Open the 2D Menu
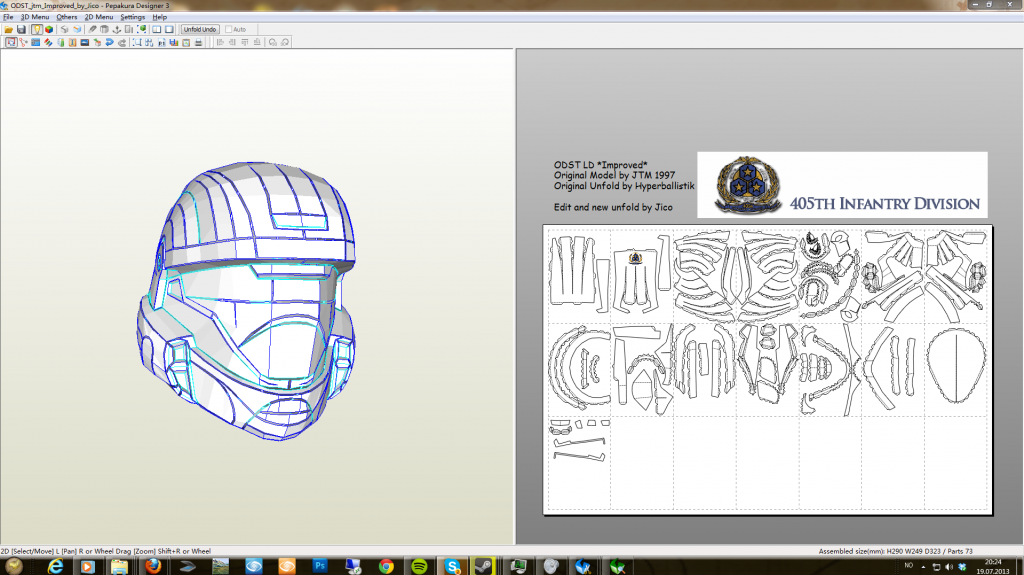 pyautogui.click(x=99, y=17)
